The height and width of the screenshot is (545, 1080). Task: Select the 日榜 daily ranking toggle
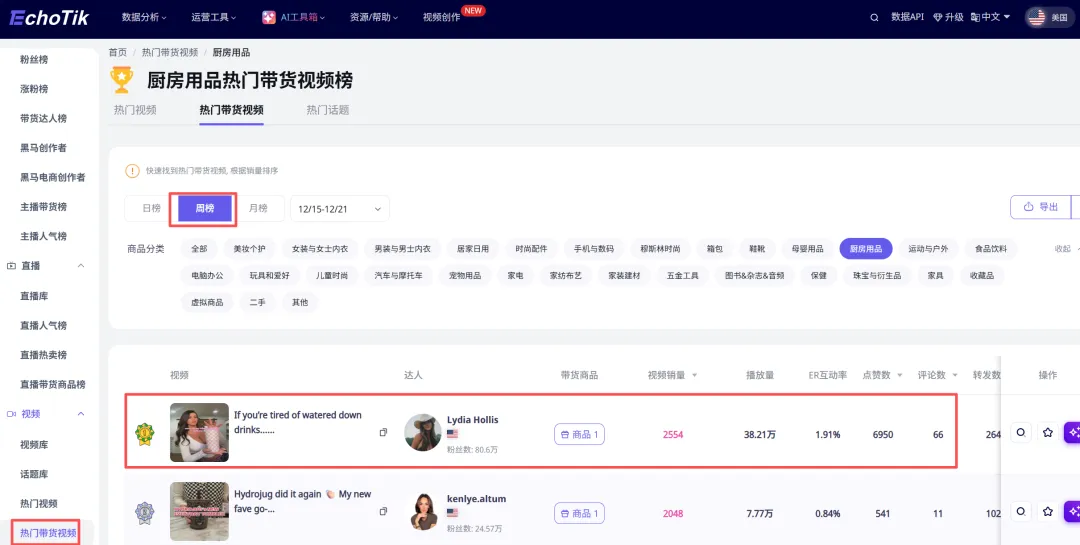pos(151,208)
